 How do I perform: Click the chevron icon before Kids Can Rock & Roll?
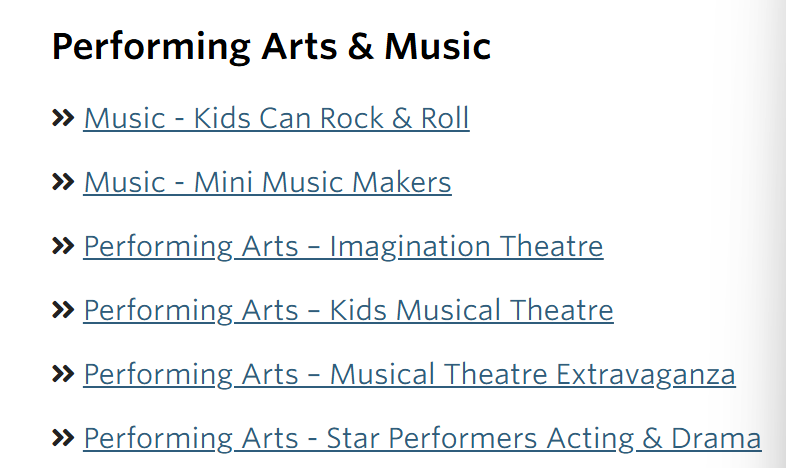click(x=63, y=119)
